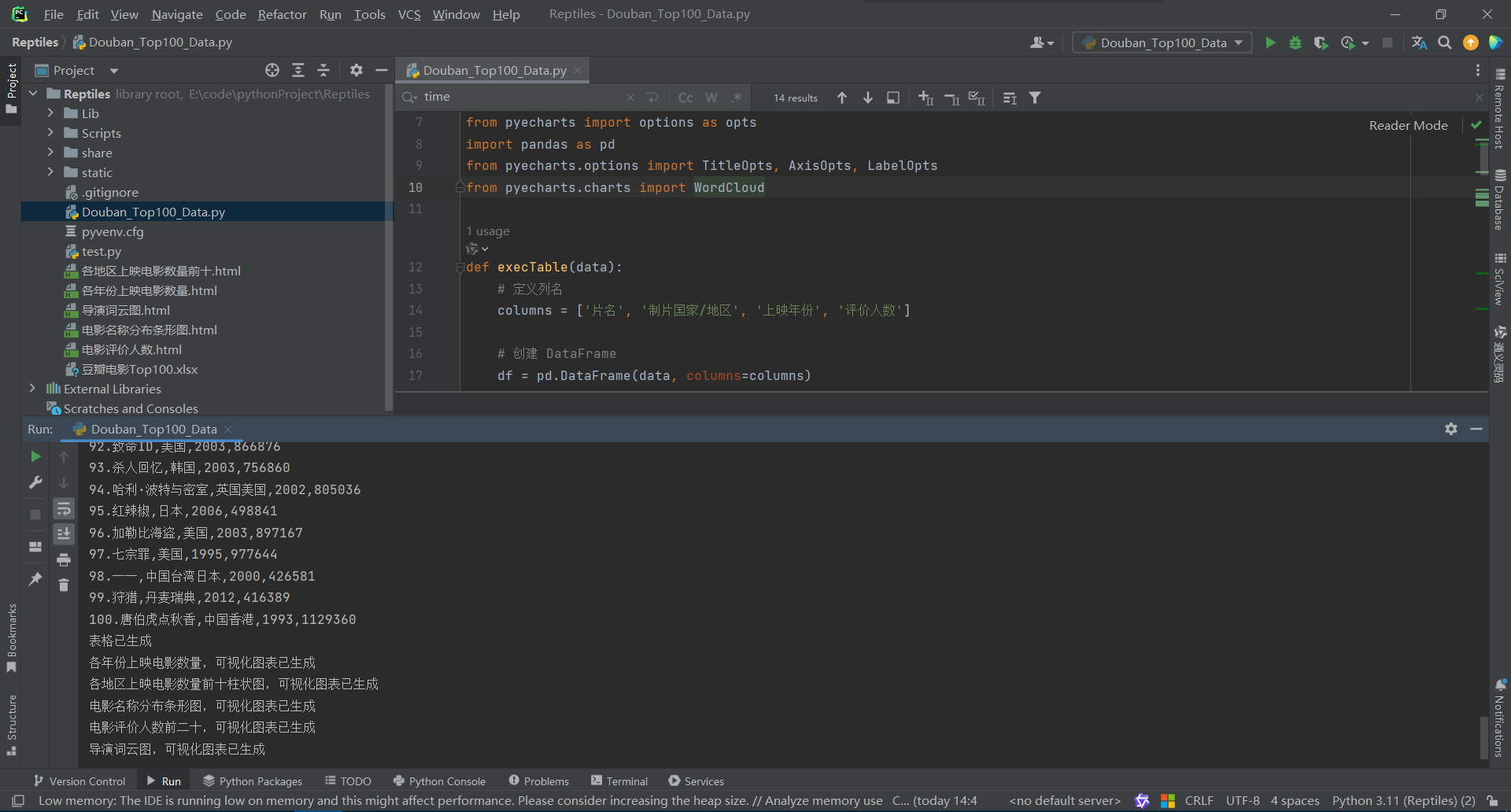Filter search results funnel icon
The height and width of the screenshot is (812, 1511).
coord(1036,98)
